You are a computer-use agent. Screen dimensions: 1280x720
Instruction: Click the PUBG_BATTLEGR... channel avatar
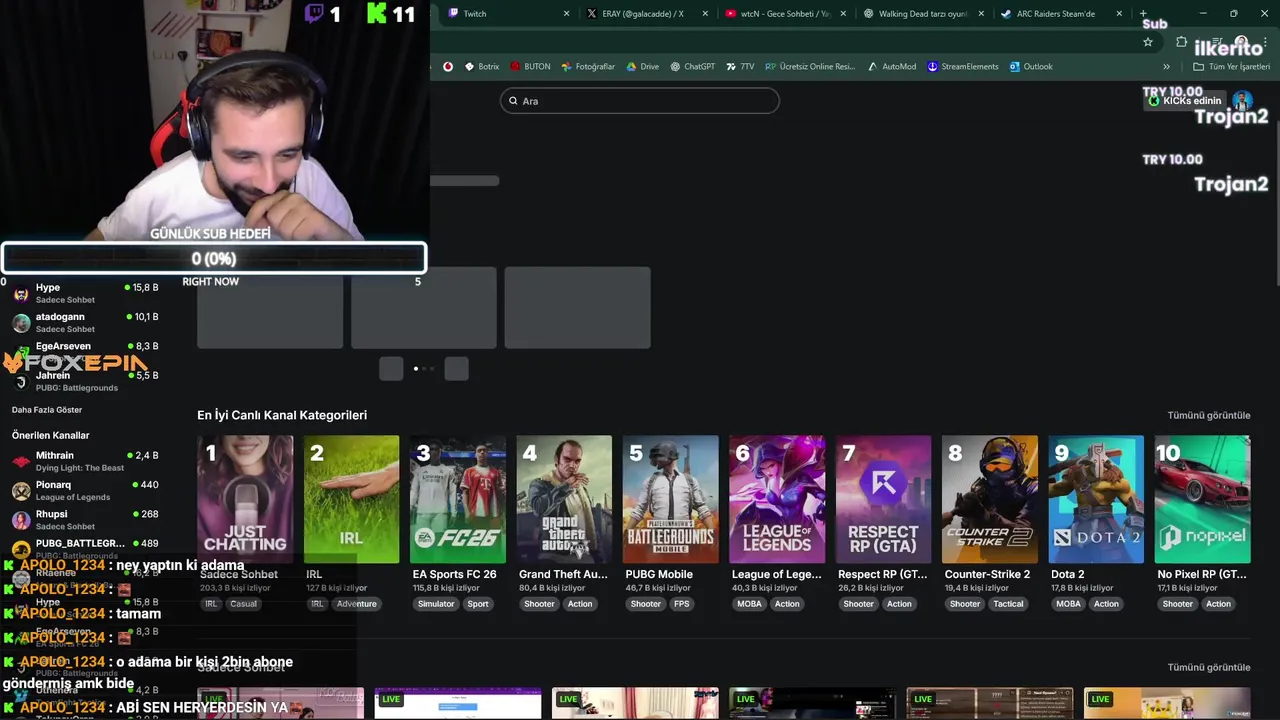pos(20,548)
